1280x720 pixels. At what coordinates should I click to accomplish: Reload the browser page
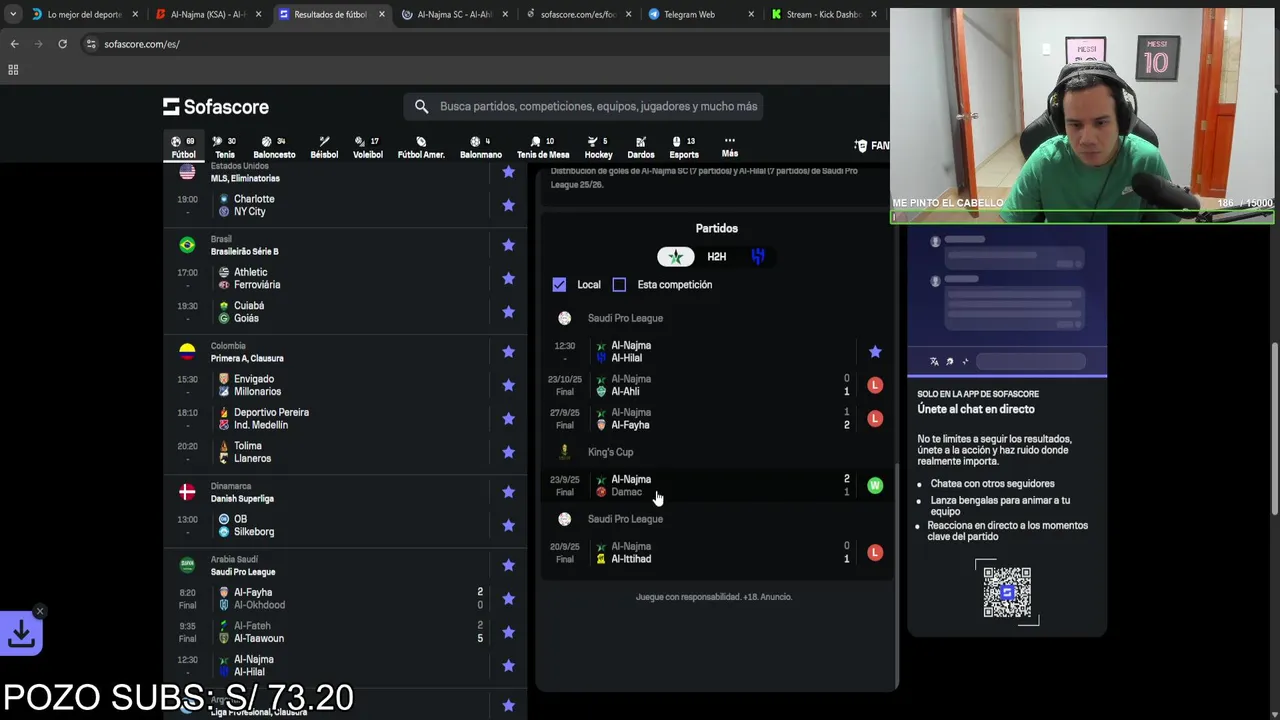click(x=62, y=44)
